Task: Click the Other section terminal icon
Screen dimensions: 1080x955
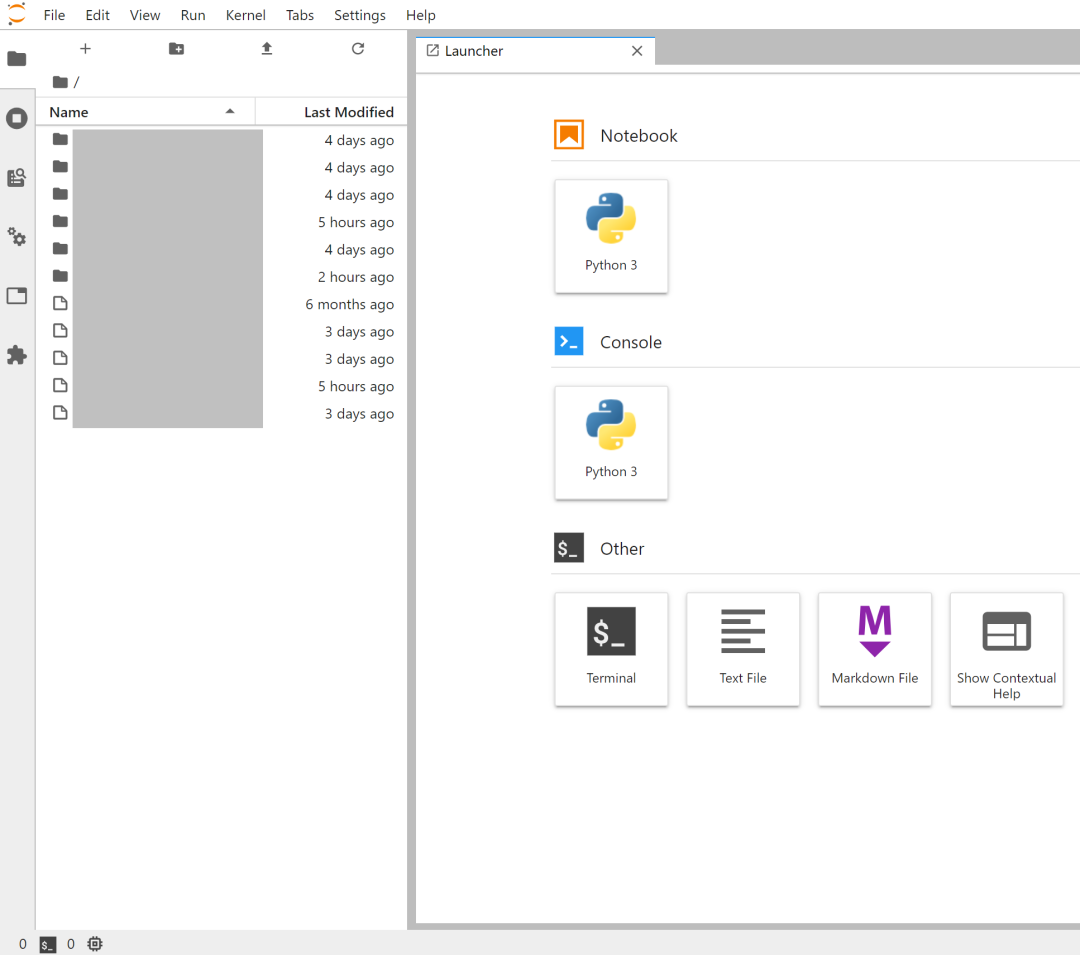Action: coord(569,548)
